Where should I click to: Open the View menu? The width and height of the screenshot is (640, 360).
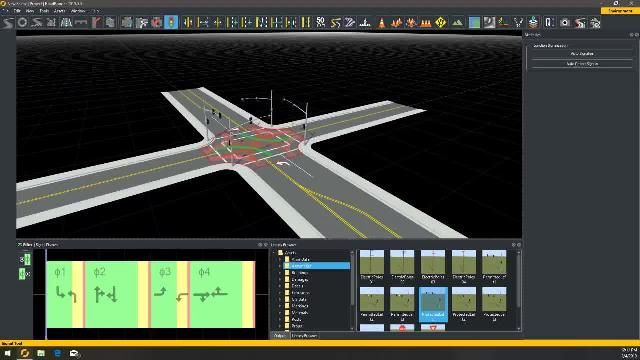click(x=30, y=11)
